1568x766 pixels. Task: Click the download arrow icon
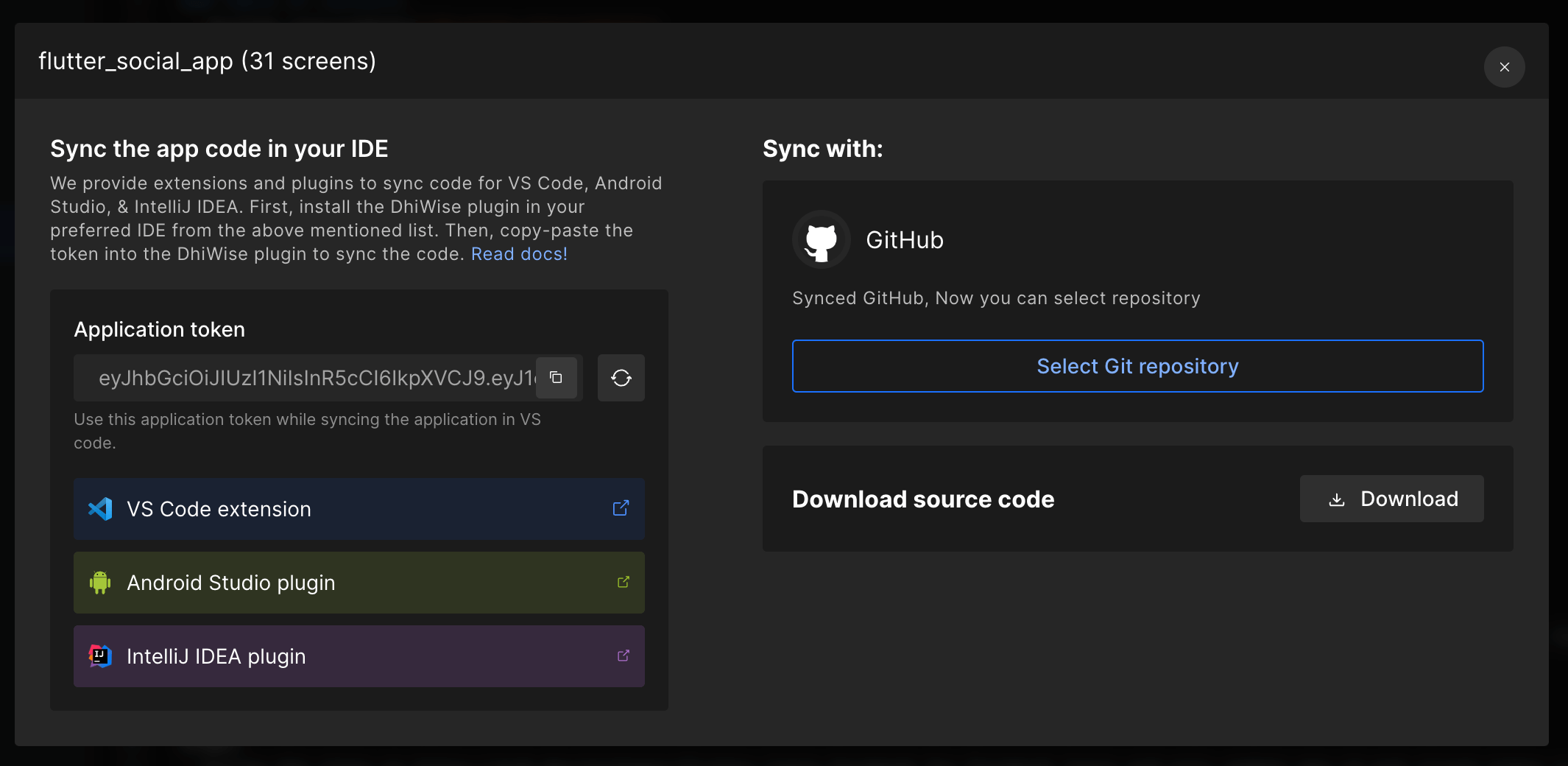tap(1337, 499)
